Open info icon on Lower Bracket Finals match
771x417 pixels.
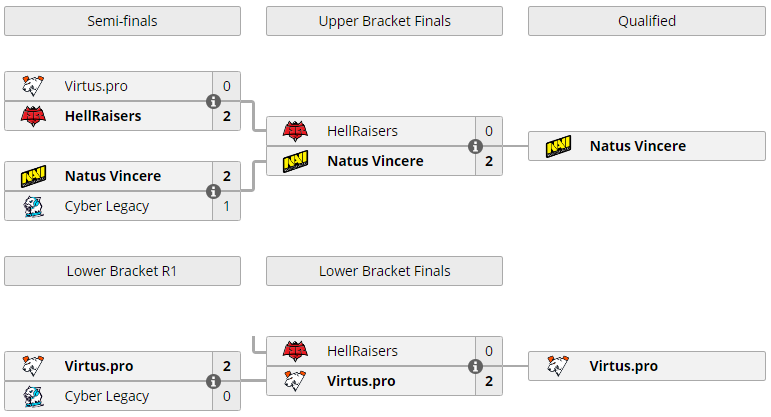(475, 366)
